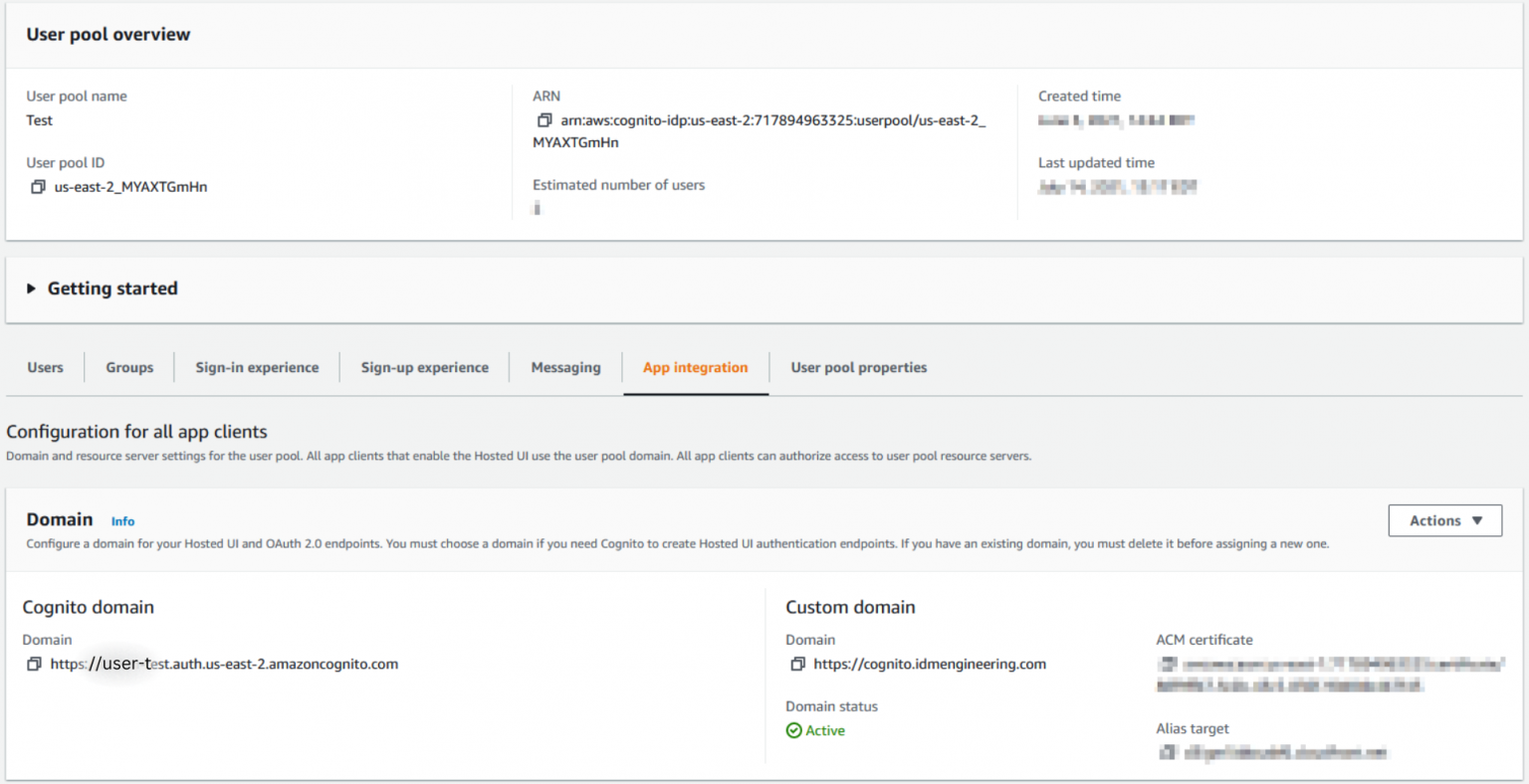Viewport: 1529px width, 784px height.
Task: Switch to the Users tab
Action: 45,367
